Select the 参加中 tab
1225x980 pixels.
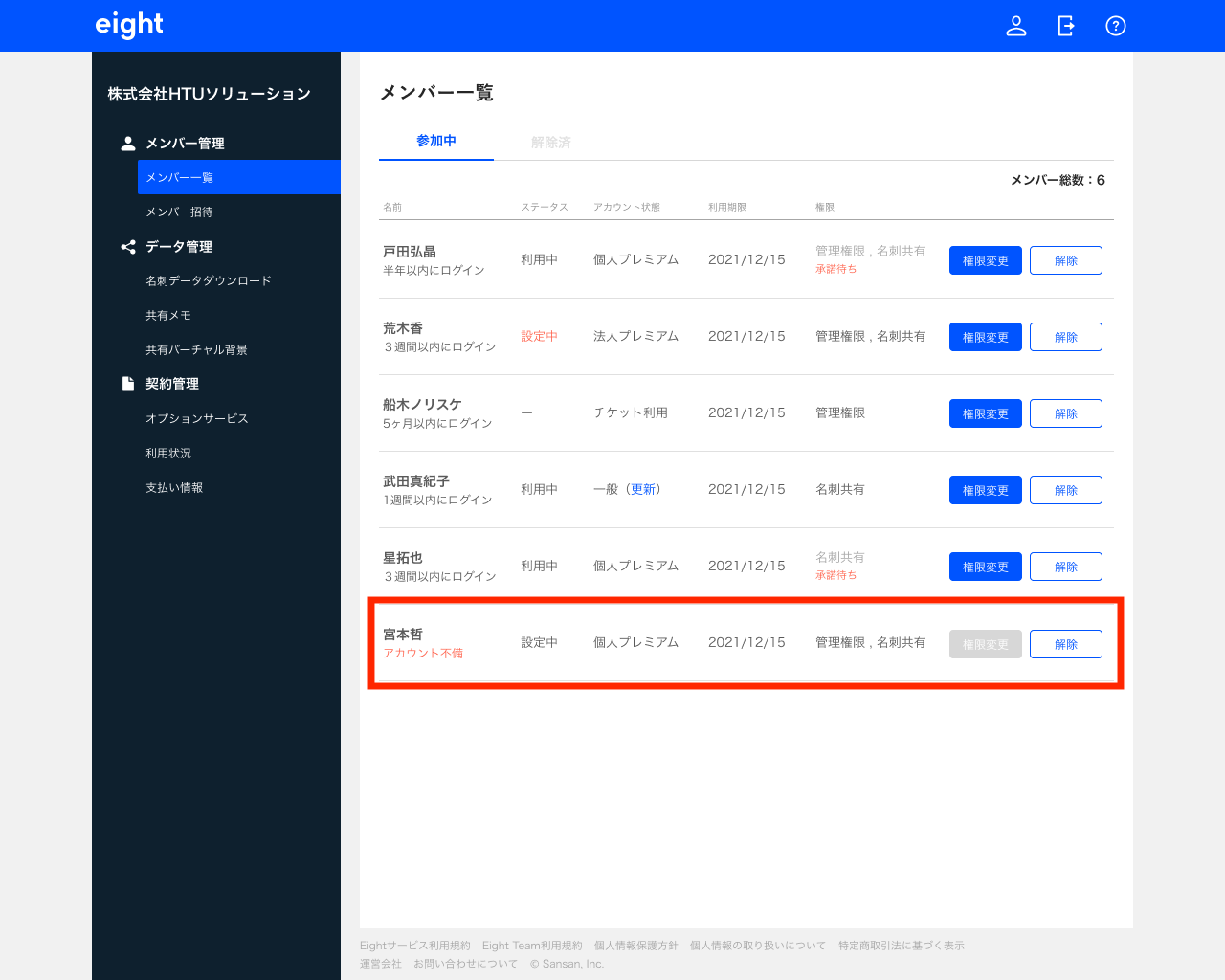coord(436,141)
